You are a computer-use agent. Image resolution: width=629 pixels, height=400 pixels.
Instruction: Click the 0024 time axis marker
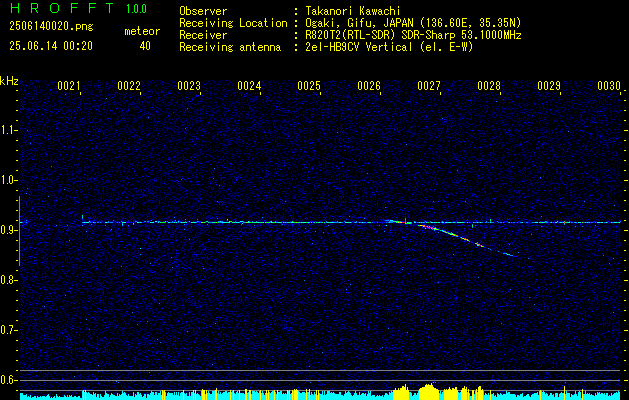point(249,85)
